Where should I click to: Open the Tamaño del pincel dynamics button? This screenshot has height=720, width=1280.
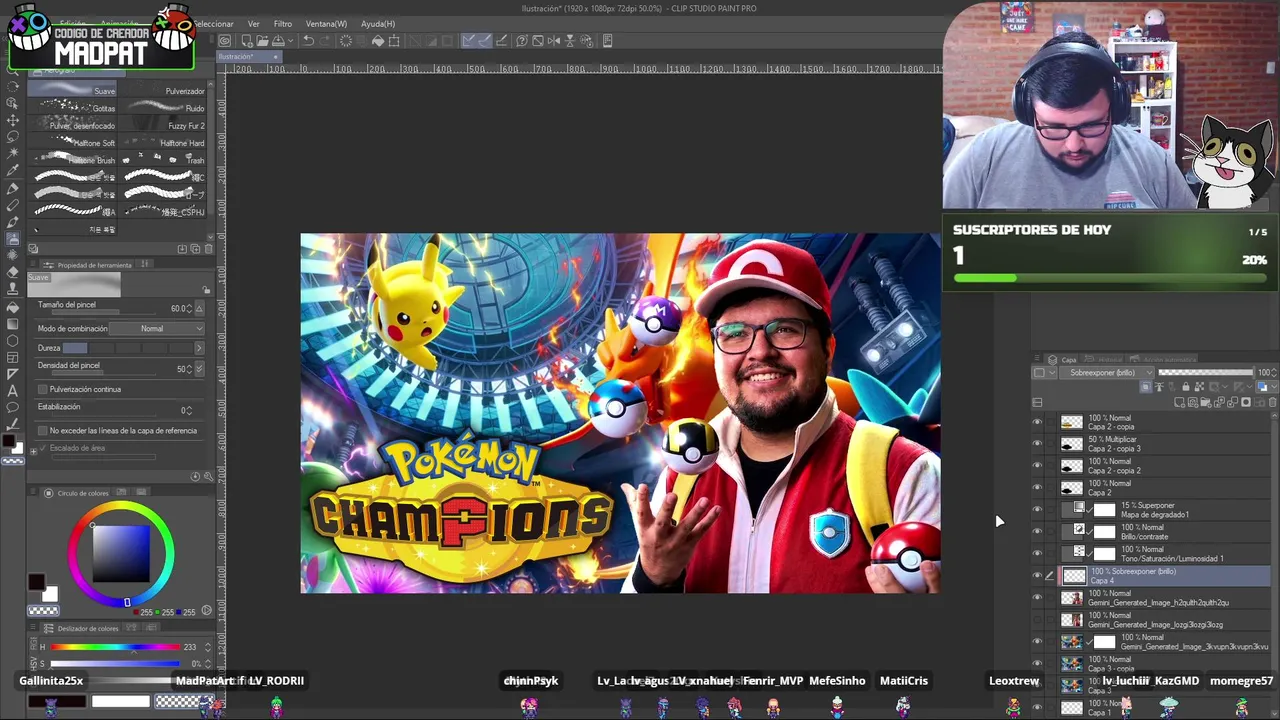[x=199, y=309]
